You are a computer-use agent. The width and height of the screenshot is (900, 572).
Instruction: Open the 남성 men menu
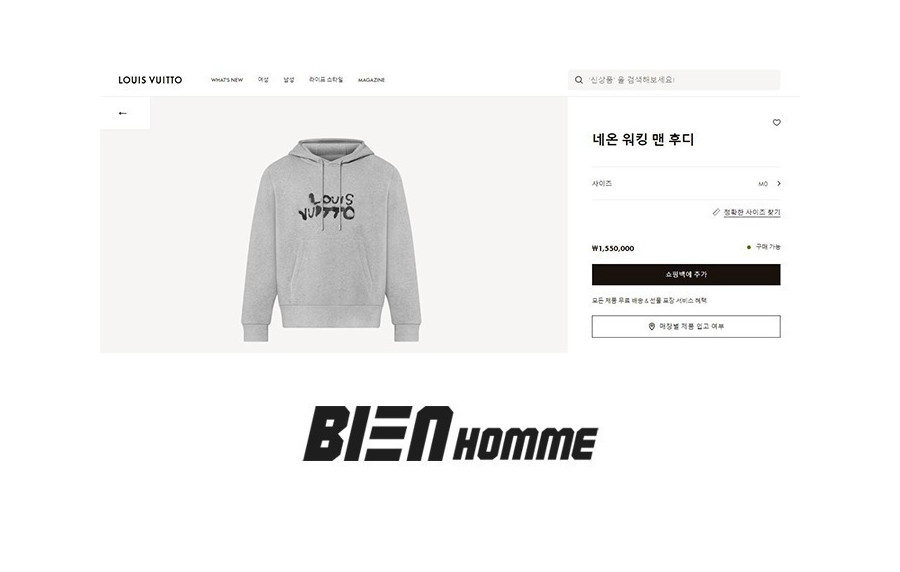pos(289,80)
